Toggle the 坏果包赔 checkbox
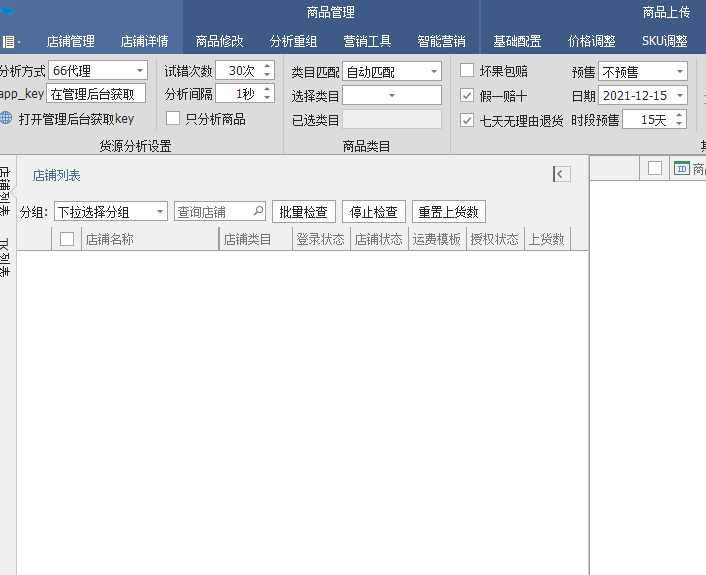706x575 pixels. (x=467, y=71)
